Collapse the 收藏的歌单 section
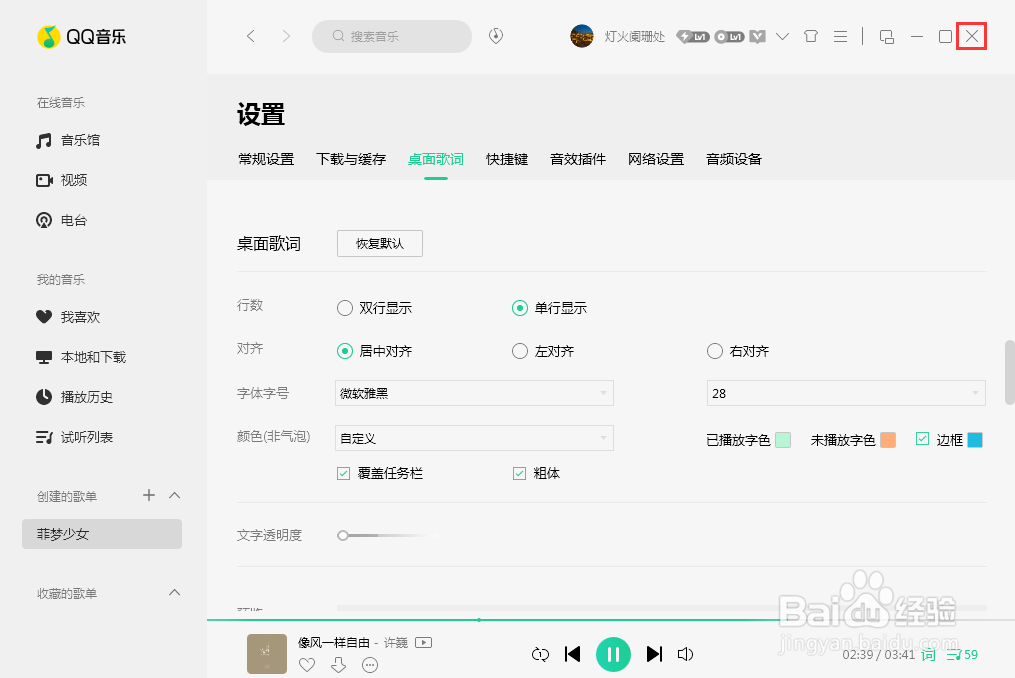1015x678 pixels. point(173,593)
